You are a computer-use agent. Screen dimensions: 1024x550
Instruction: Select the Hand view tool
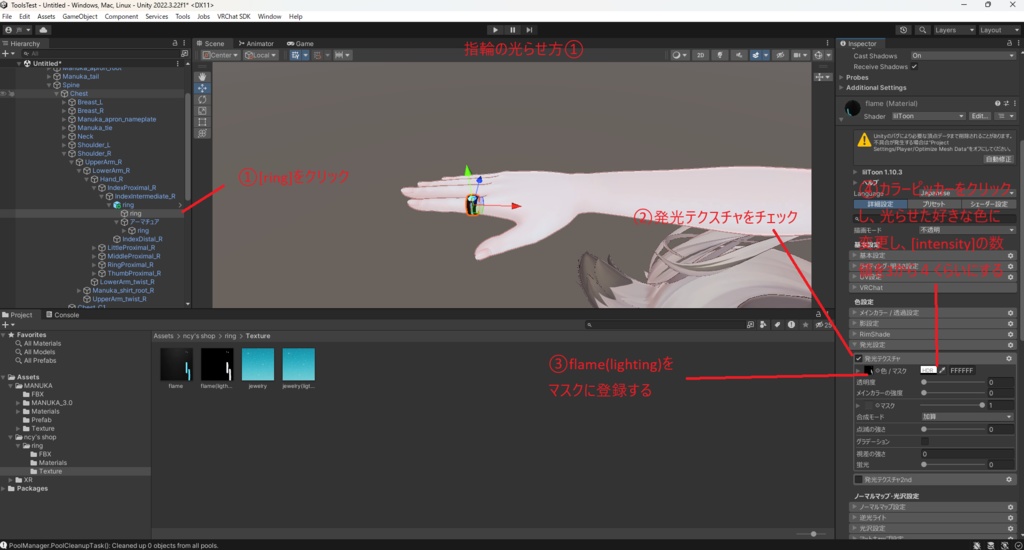[202, 77]
